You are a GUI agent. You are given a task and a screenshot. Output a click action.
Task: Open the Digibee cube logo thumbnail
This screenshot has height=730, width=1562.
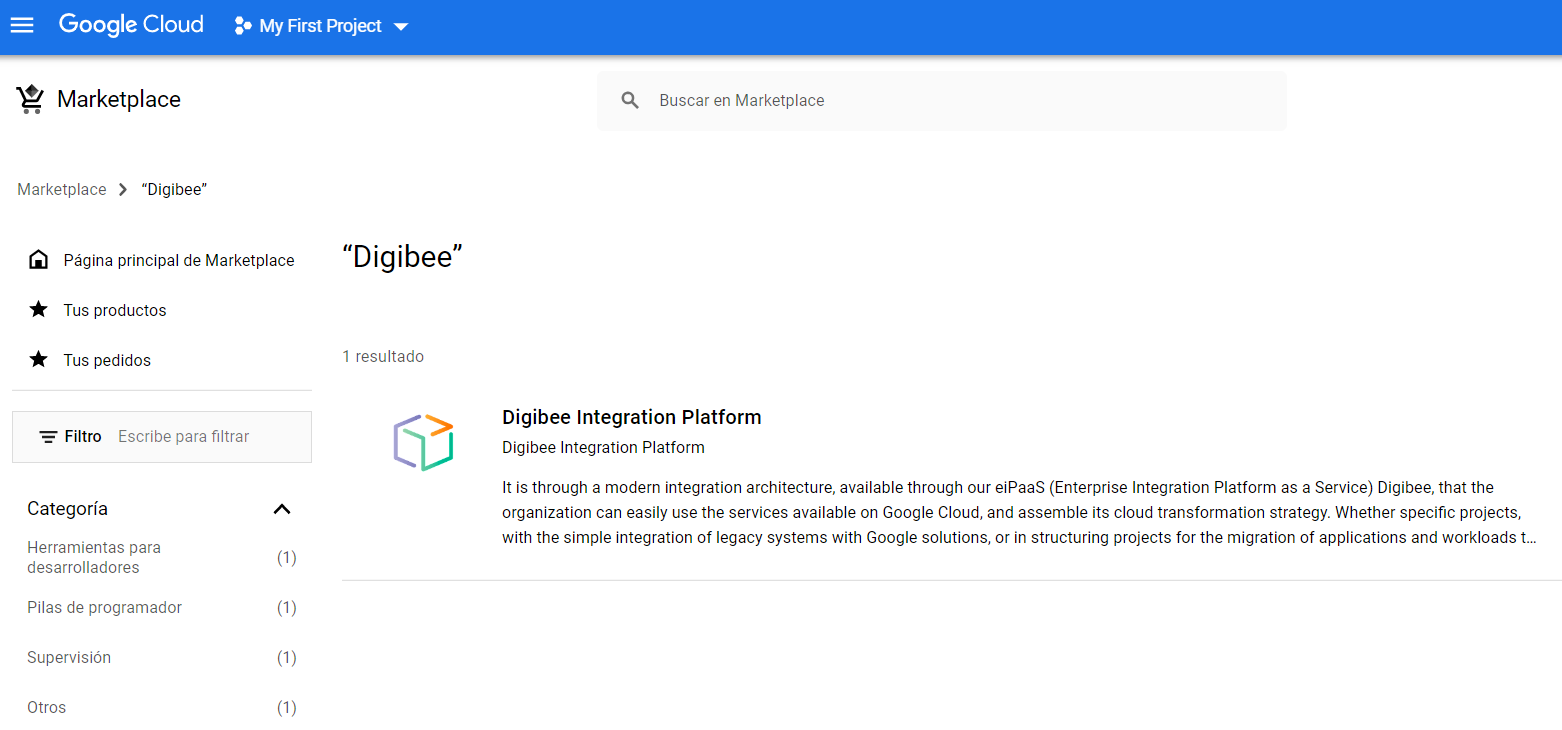[423, 442]
